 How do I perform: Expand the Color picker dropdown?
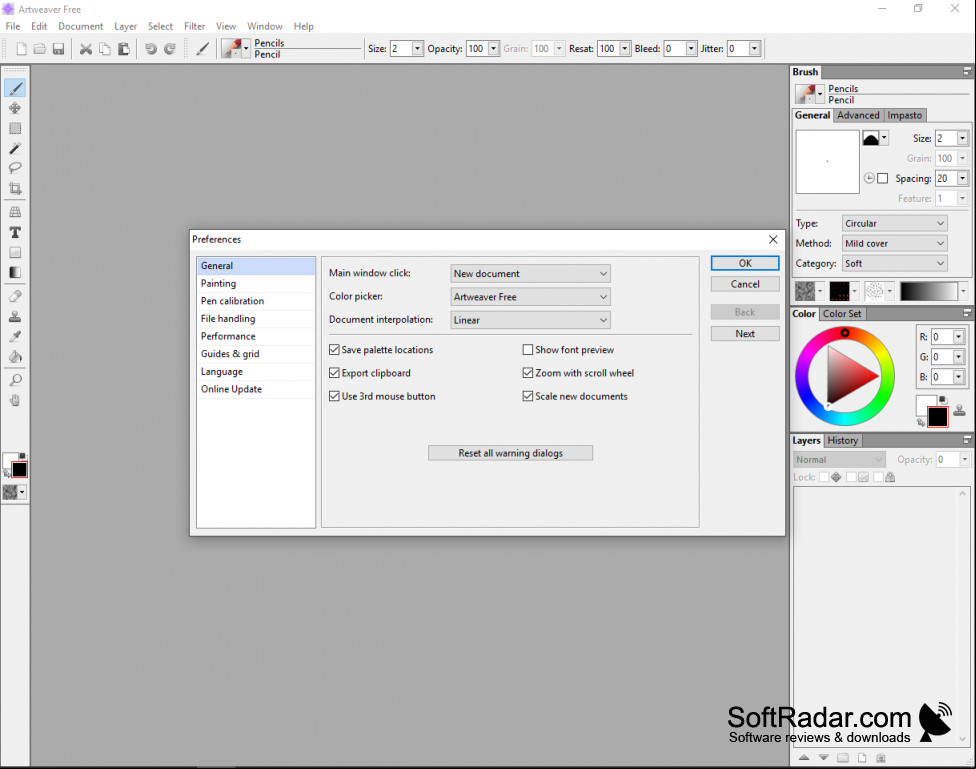click(x=530, y=297)
